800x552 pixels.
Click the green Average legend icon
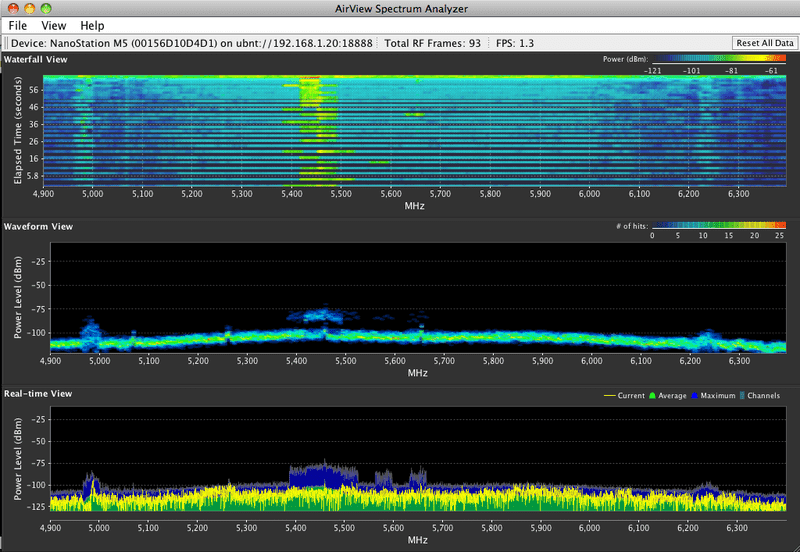(x=654, y=396)
